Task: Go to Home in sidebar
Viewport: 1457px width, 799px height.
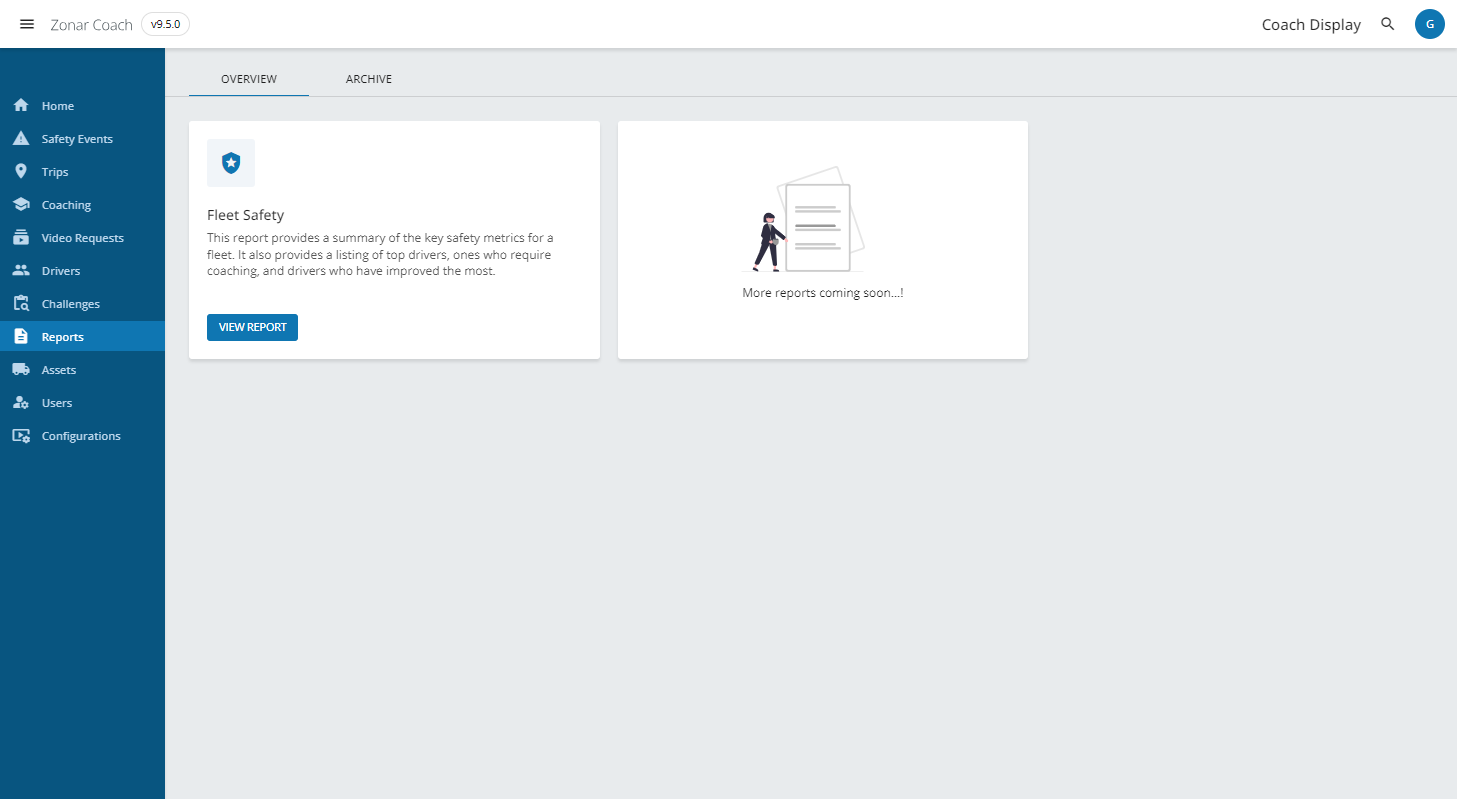Action: point(82,105)
